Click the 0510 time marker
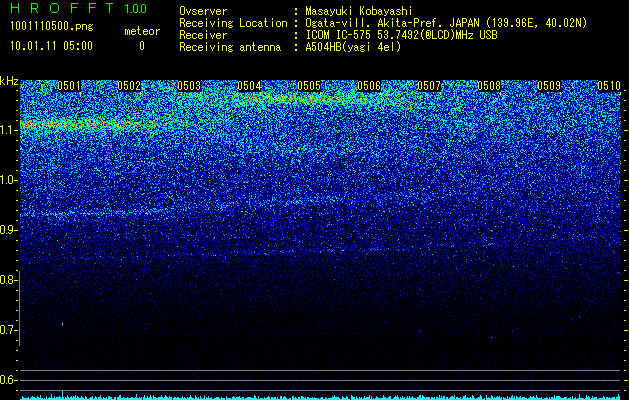The height and width of the screenshot is (400, 629). (x=609, y=86)
